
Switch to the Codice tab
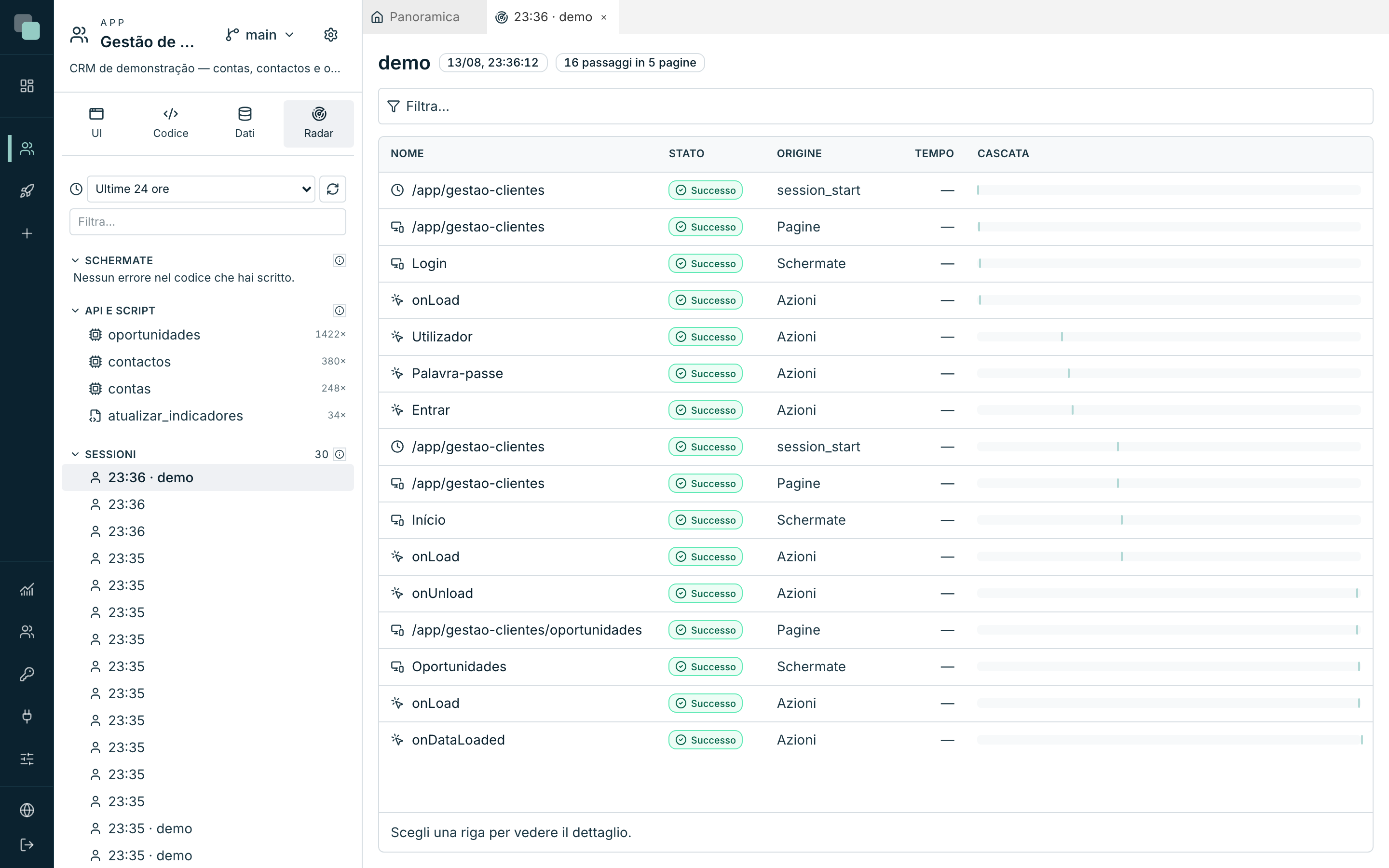(x=170, y=123)
